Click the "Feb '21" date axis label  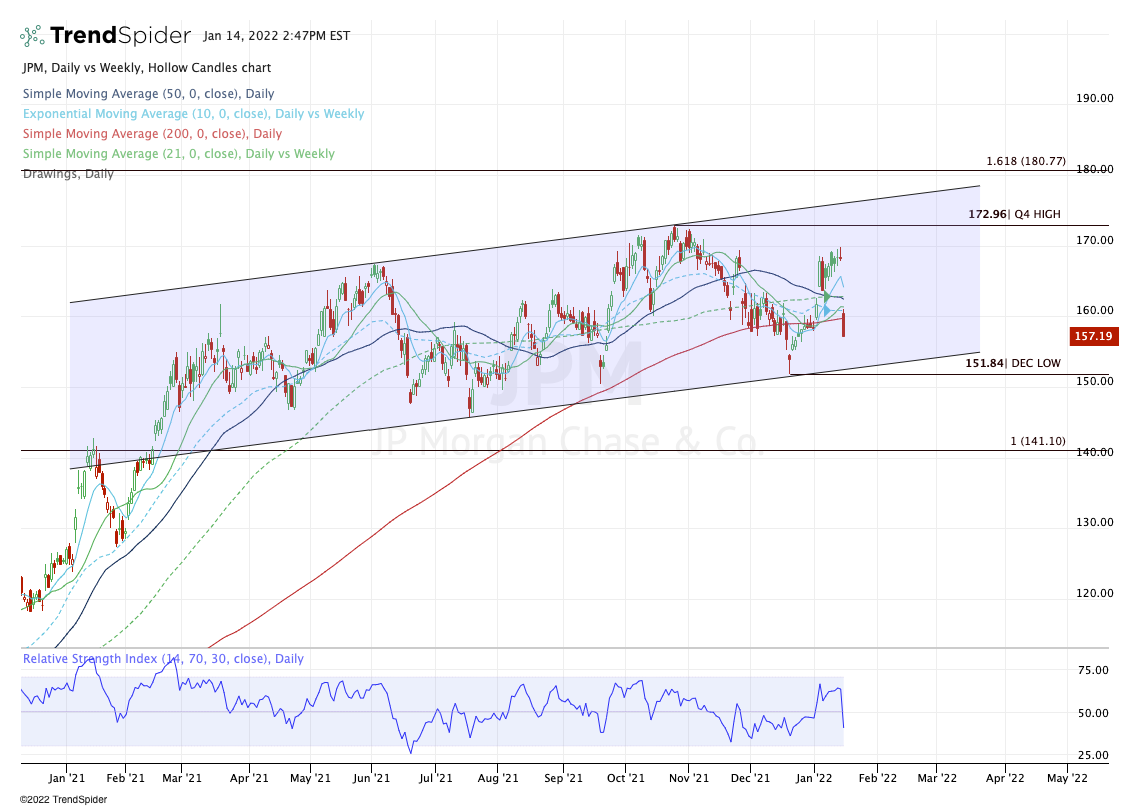[x=125, y=778]
